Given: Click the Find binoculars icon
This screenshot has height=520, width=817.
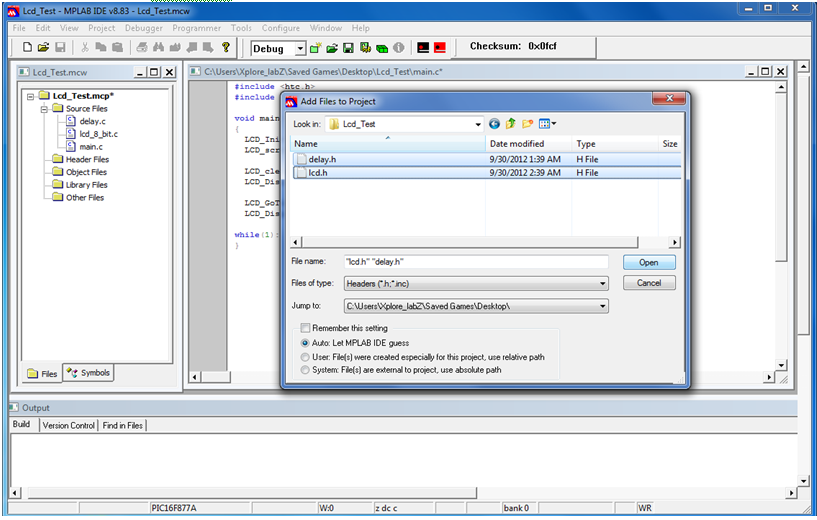Looking at the screenshot, I should [x=158, y=47].
